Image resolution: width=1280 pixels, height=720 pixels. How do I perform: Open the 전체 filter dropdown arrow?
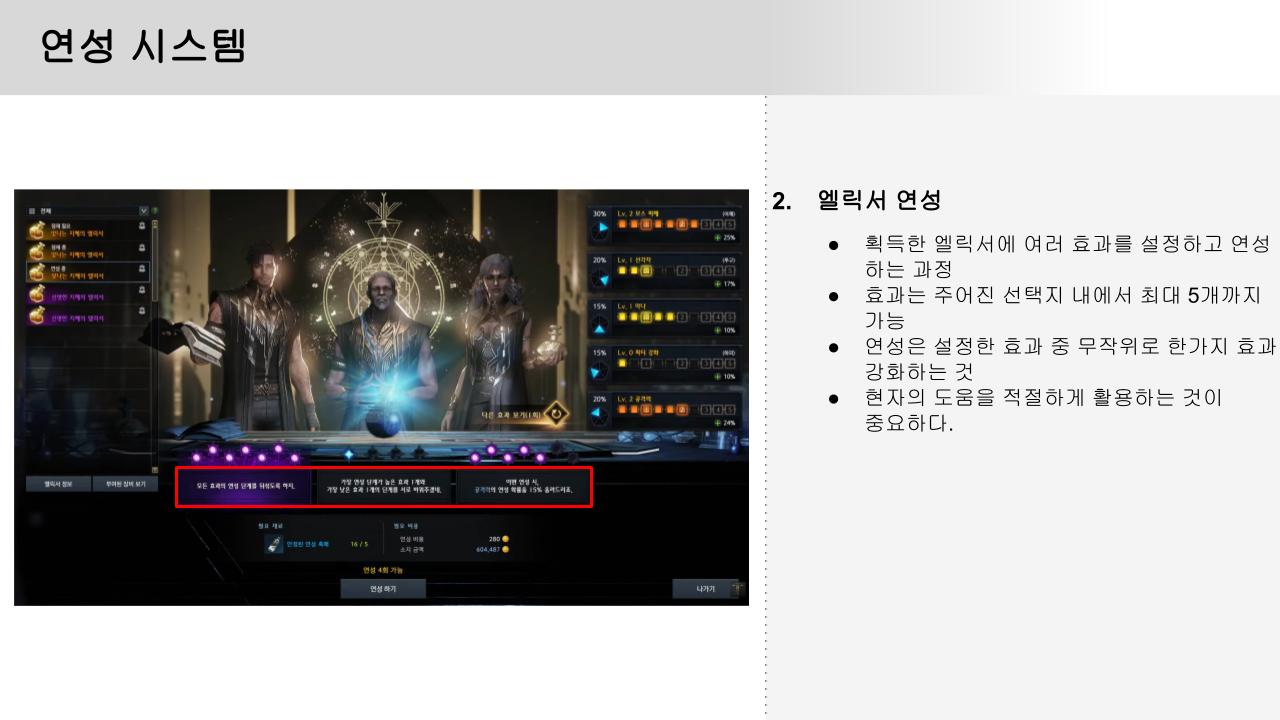[x=143, y=210]
